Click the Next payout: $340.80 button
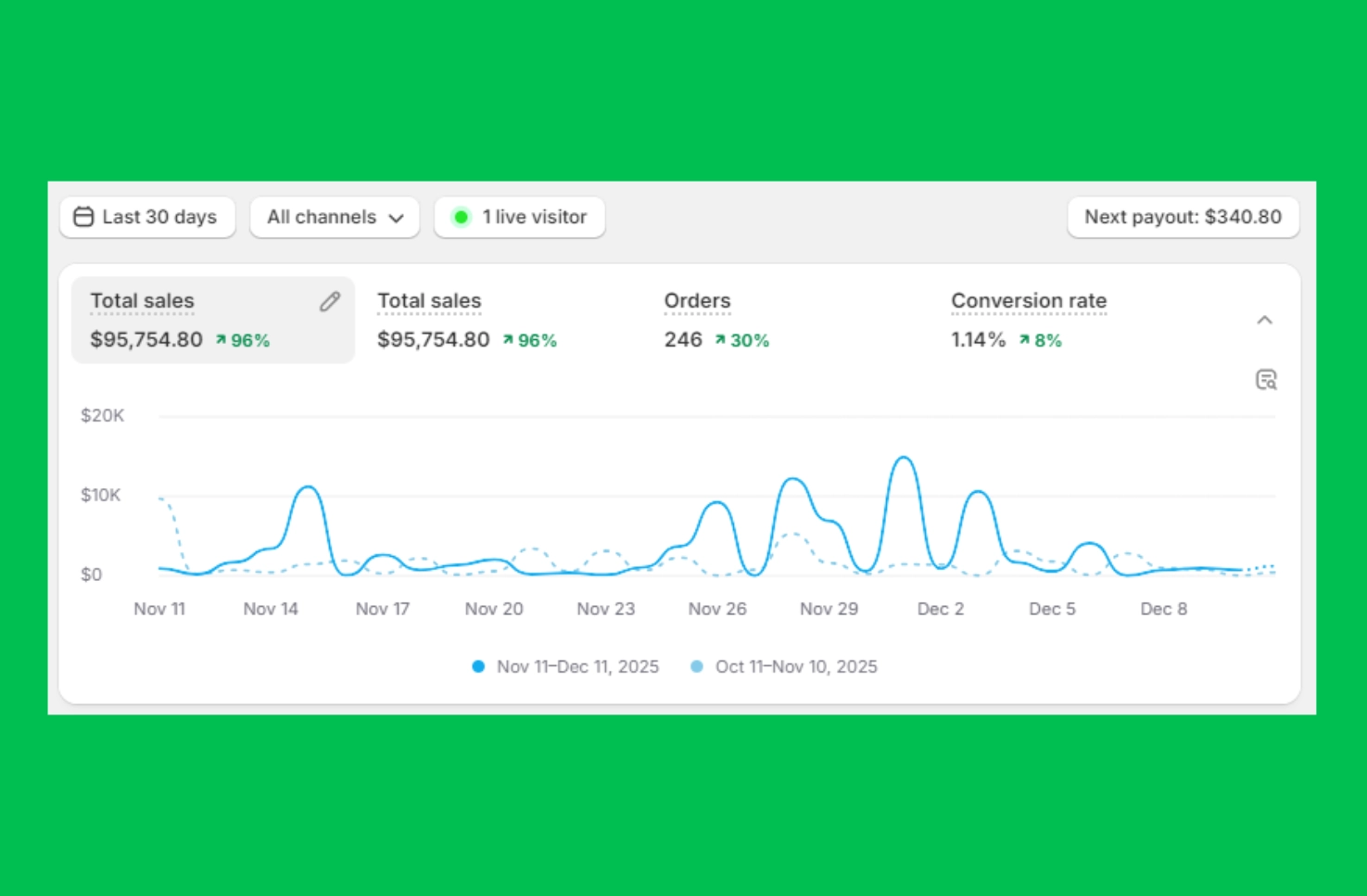This screenshot has width=1367, height=896. click(1183, 217)
